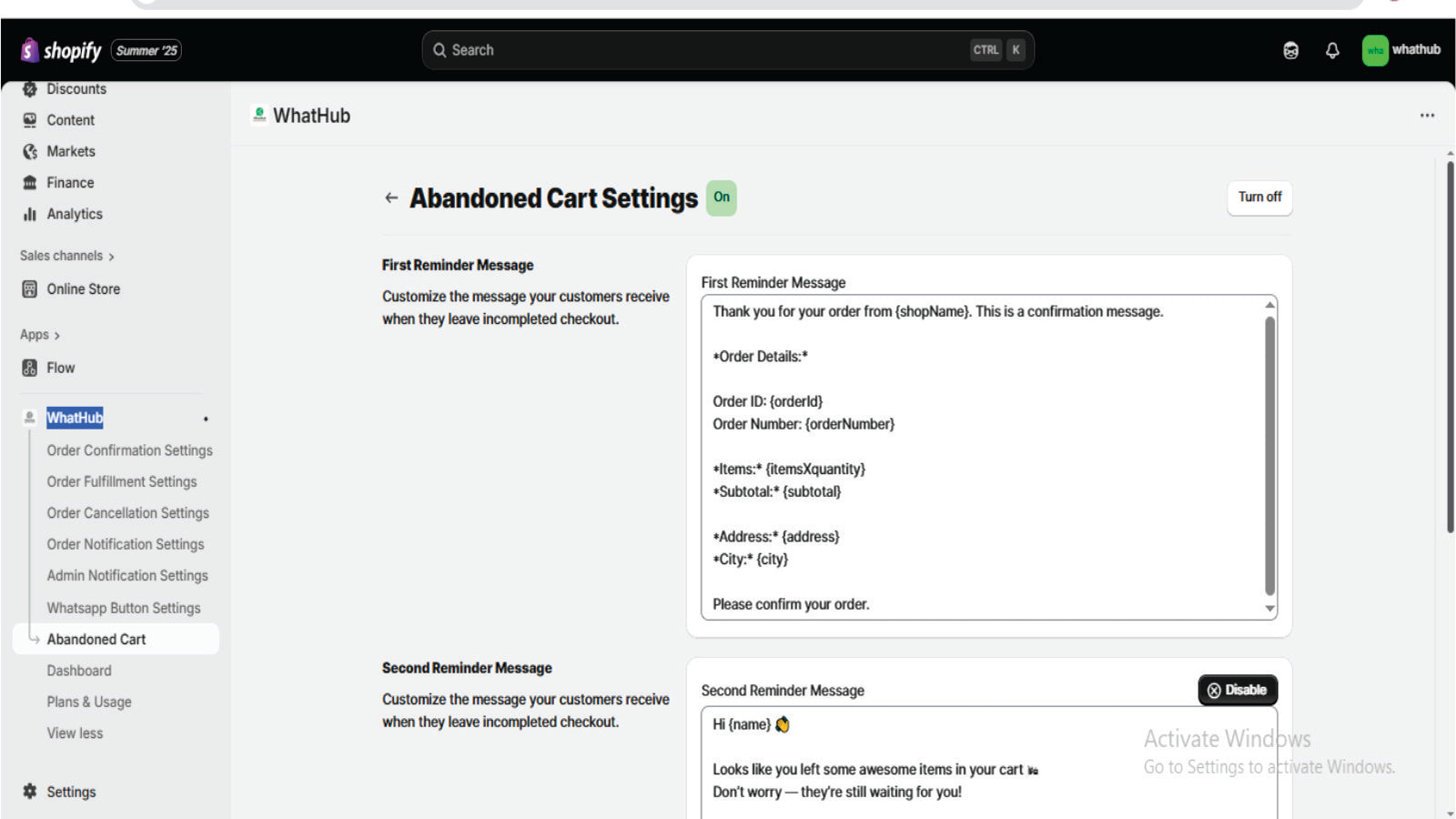Expand the Sales channels section

click(x=66, y=256)
